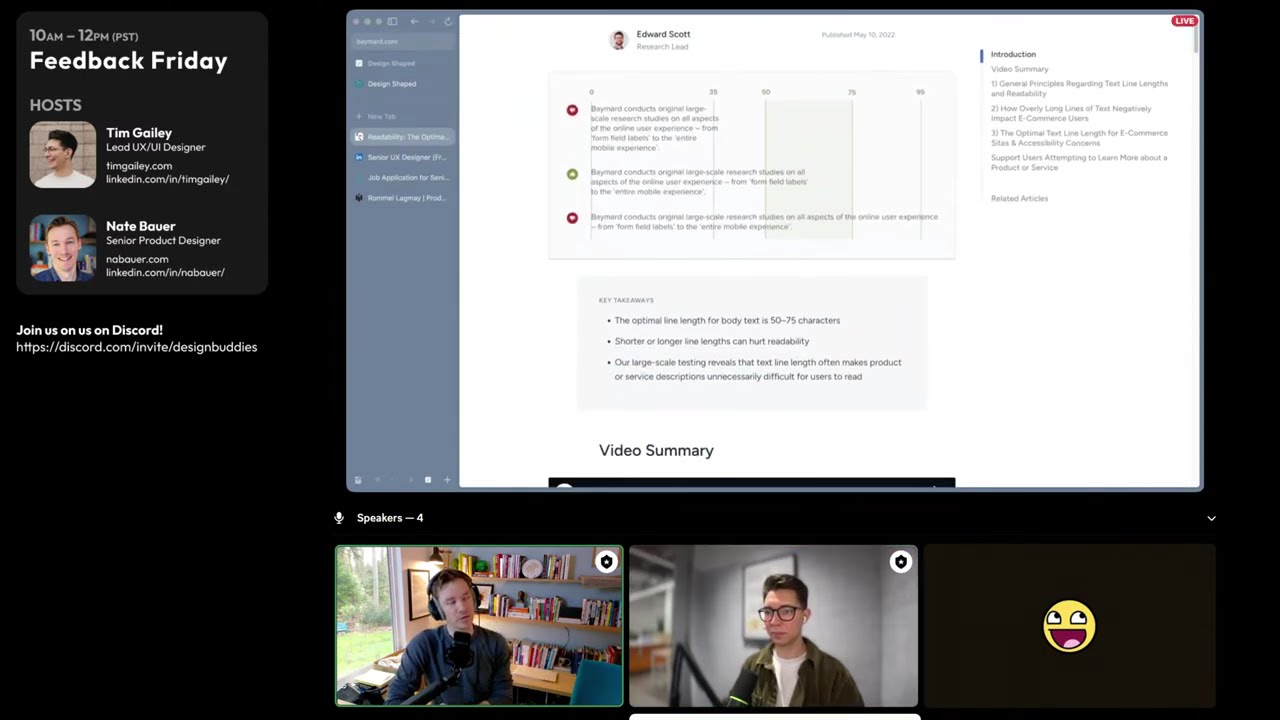The height and width of the screenshot is (720, 1280).
Task: Click Tim Gailey host photo
Action: click(63, 155)
